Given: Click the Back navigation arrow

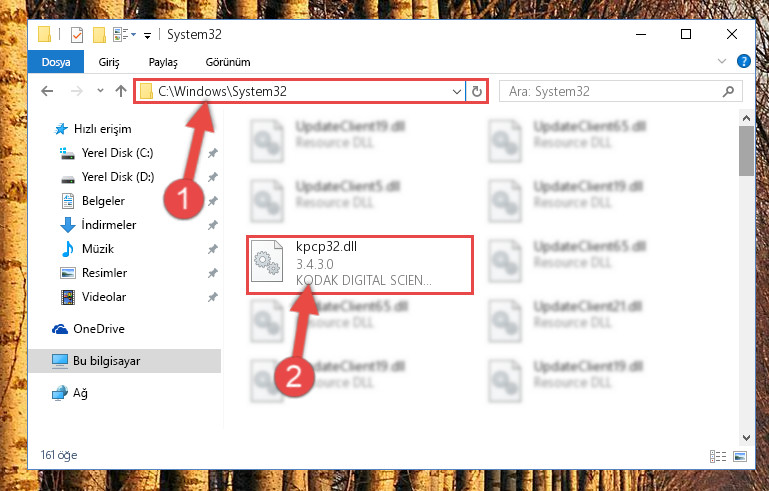Looking at the screenshot, I should [x=47, y=91].
